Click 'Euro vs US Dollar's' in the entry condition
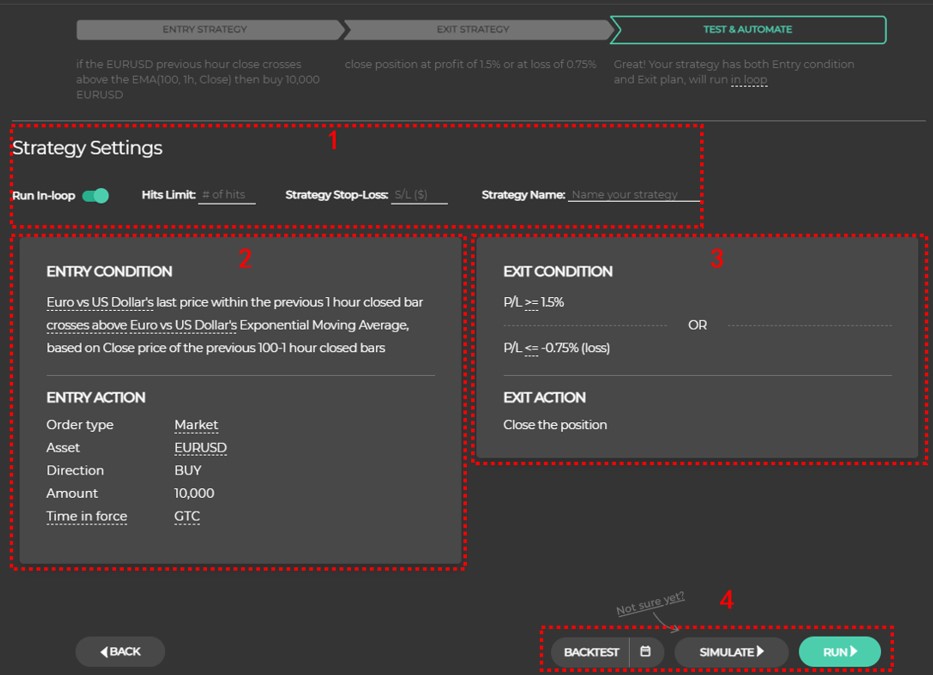This screenshot has width=933, height=675. (x=100, y=302)
